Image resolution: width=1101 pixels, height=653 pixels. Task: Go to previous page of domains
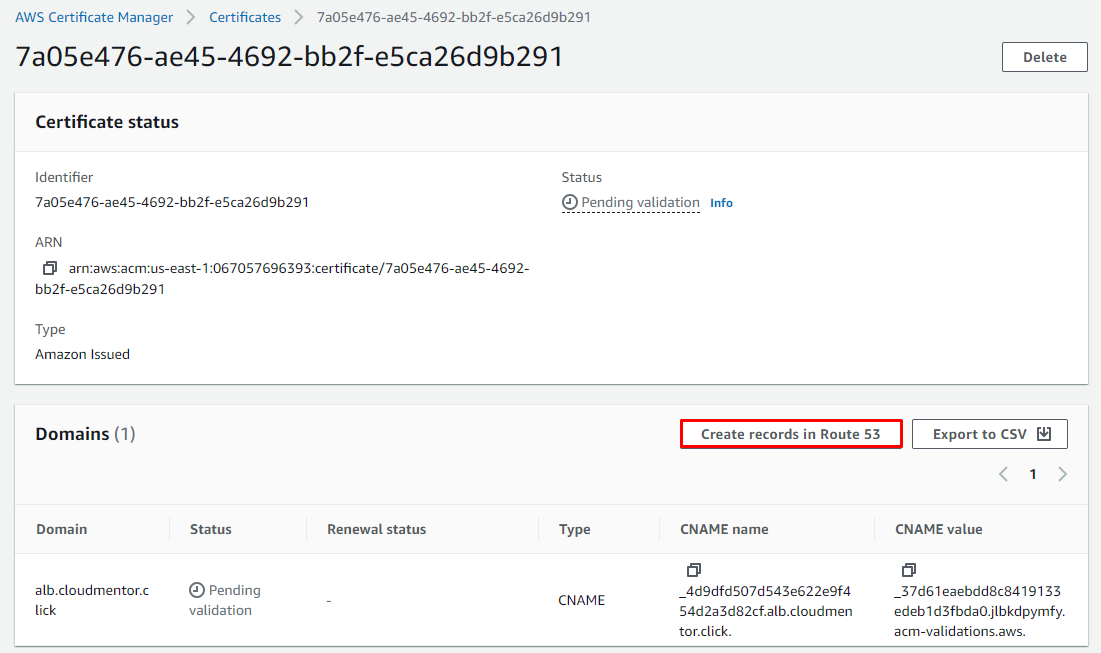[1003, 474]
